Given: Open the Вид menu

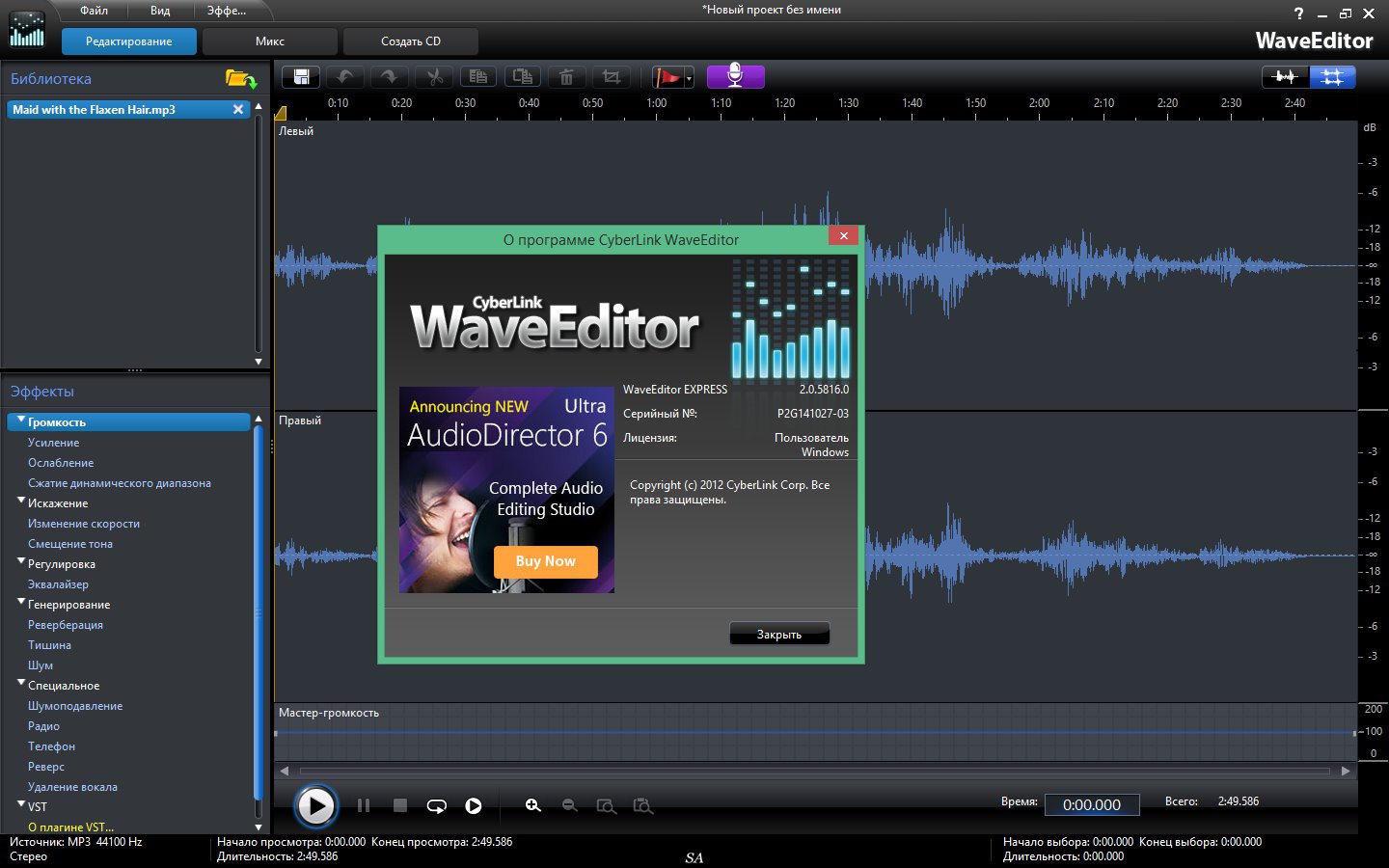Looking at the screenshot, I should [x=160, y=11].
